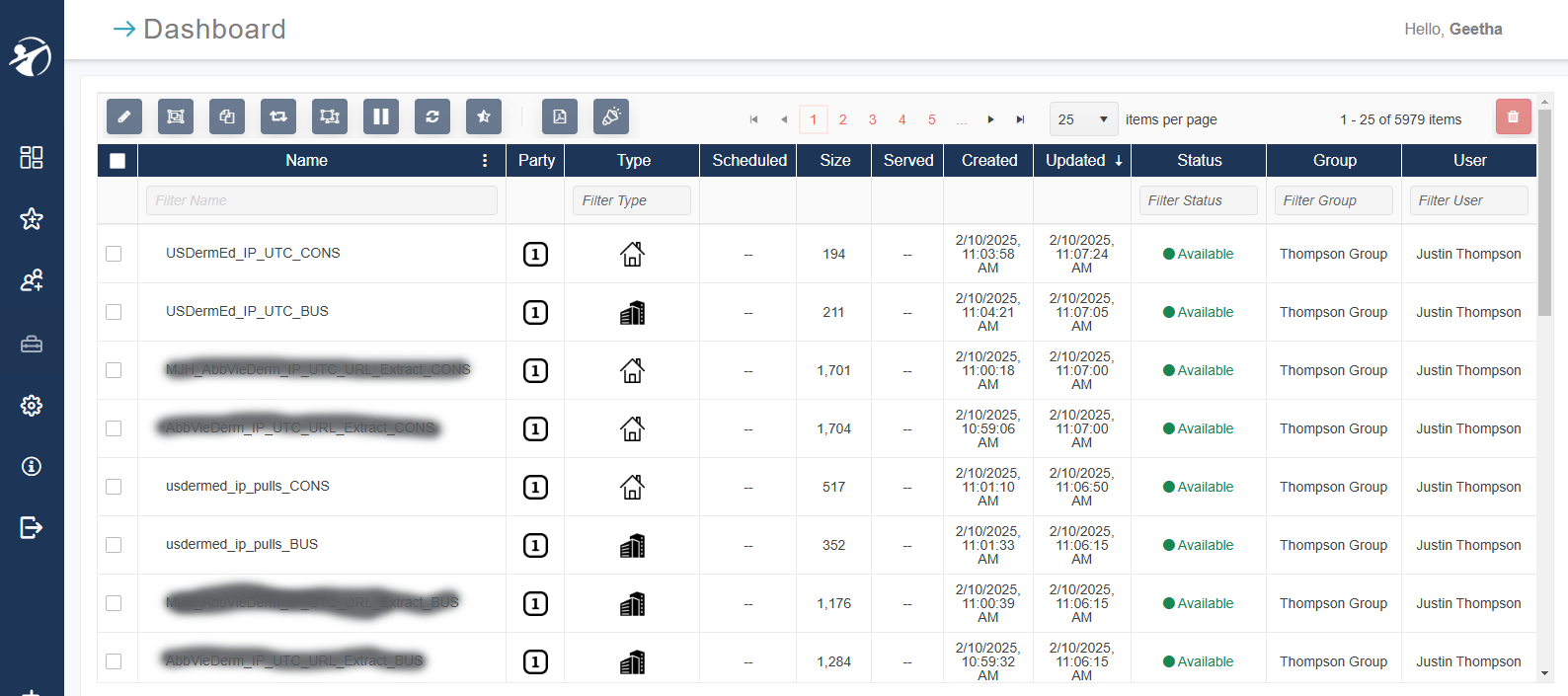Sort by the Updated column header

[1081, 161]
